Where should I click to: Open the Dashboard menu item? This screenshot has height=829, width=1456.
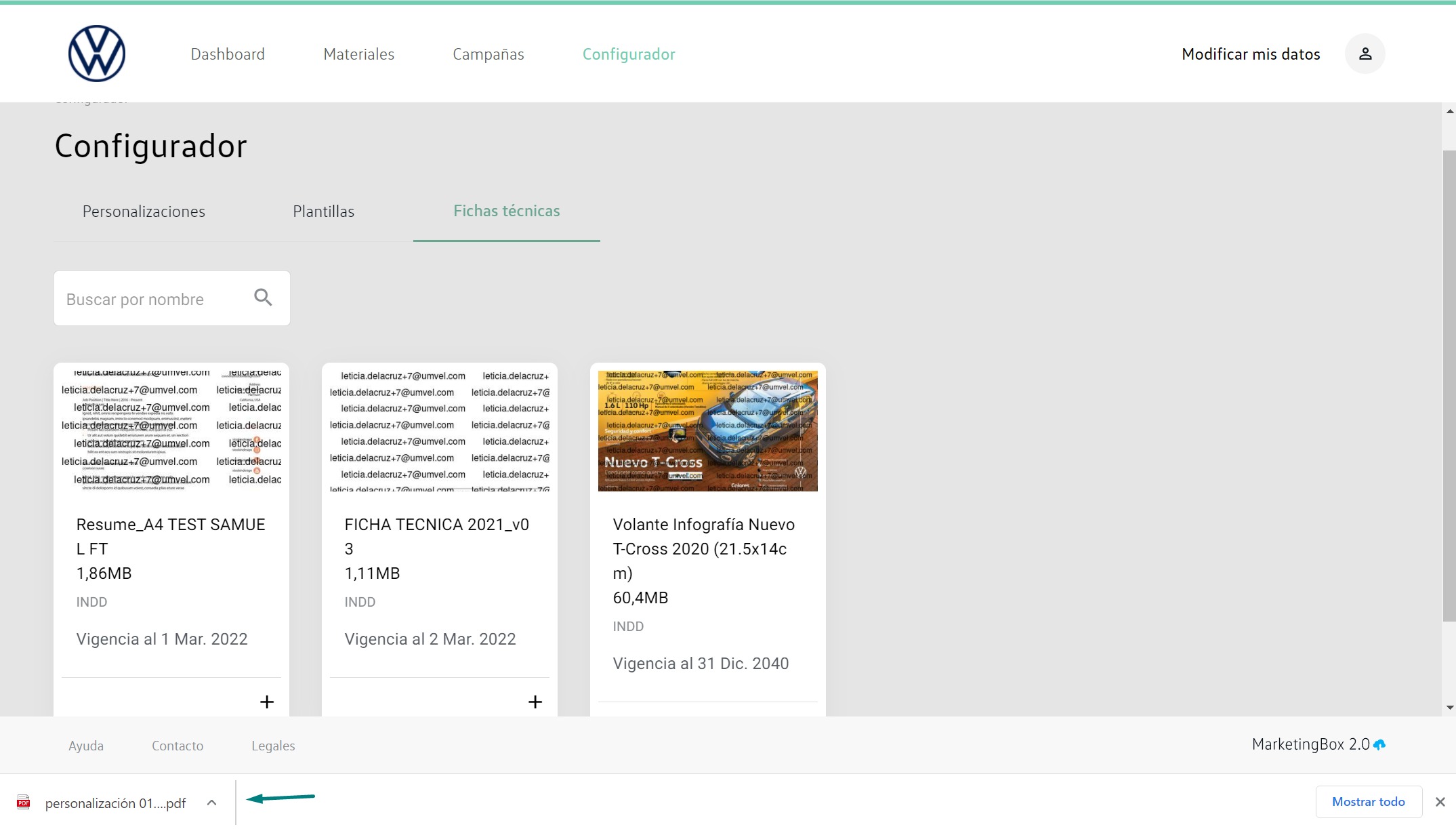[x=228, y=54]
